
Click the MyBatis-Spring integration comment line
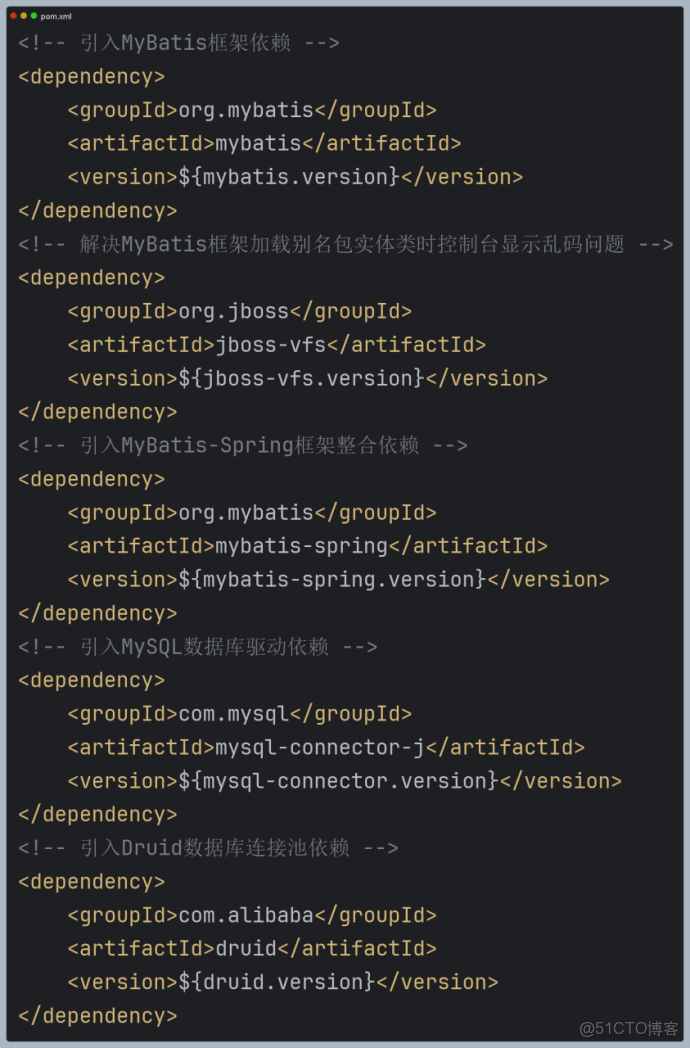pyautogui.click(x=243, y=445)
